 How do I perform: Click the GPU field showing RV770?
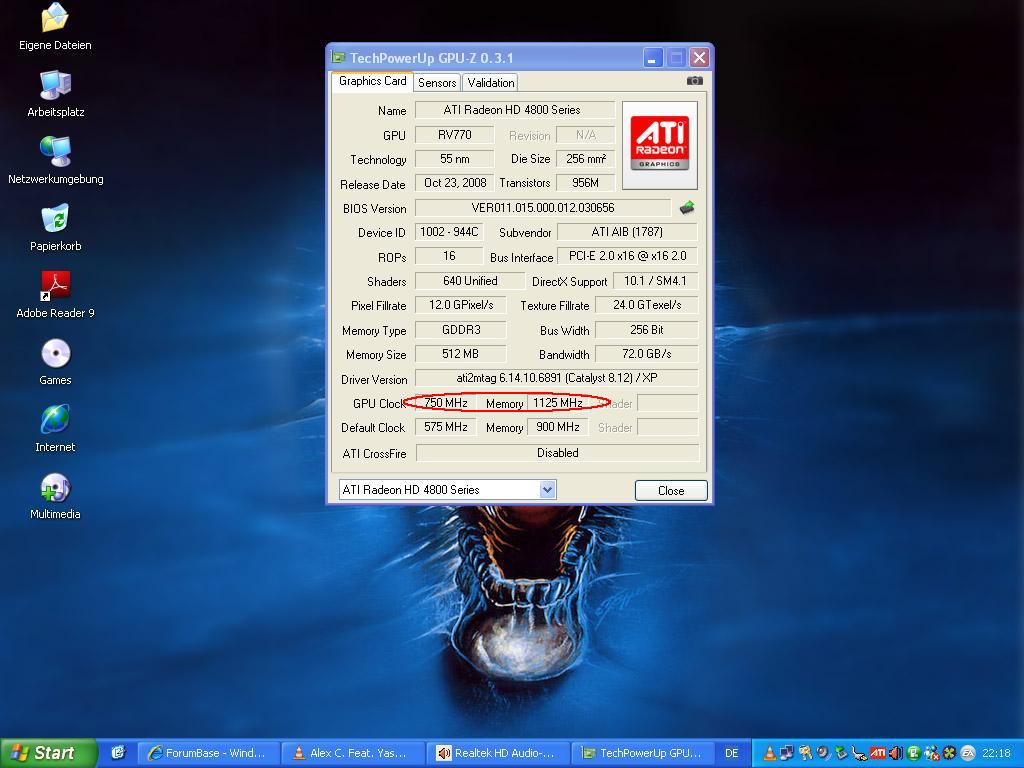pos(455,135)
